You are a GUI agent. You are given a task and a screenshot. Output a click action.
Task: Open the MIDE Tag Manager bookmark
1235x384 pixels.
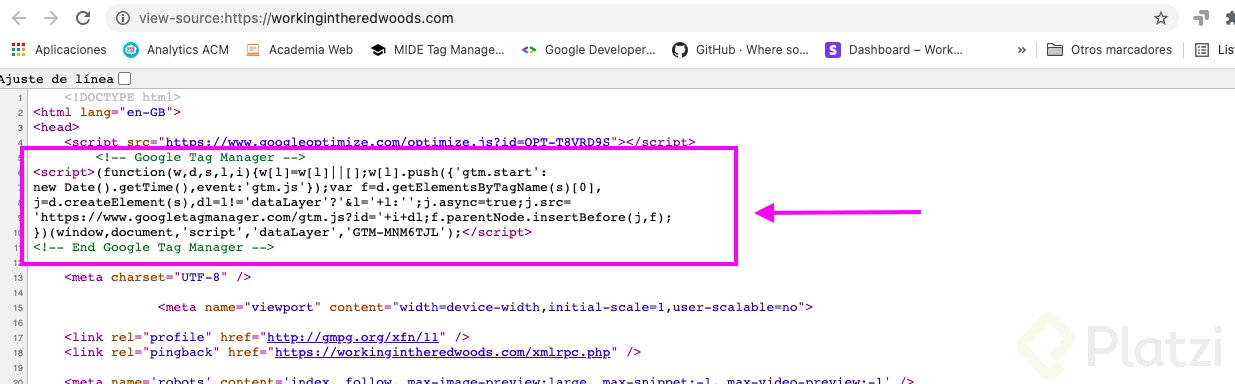(437, 49)
